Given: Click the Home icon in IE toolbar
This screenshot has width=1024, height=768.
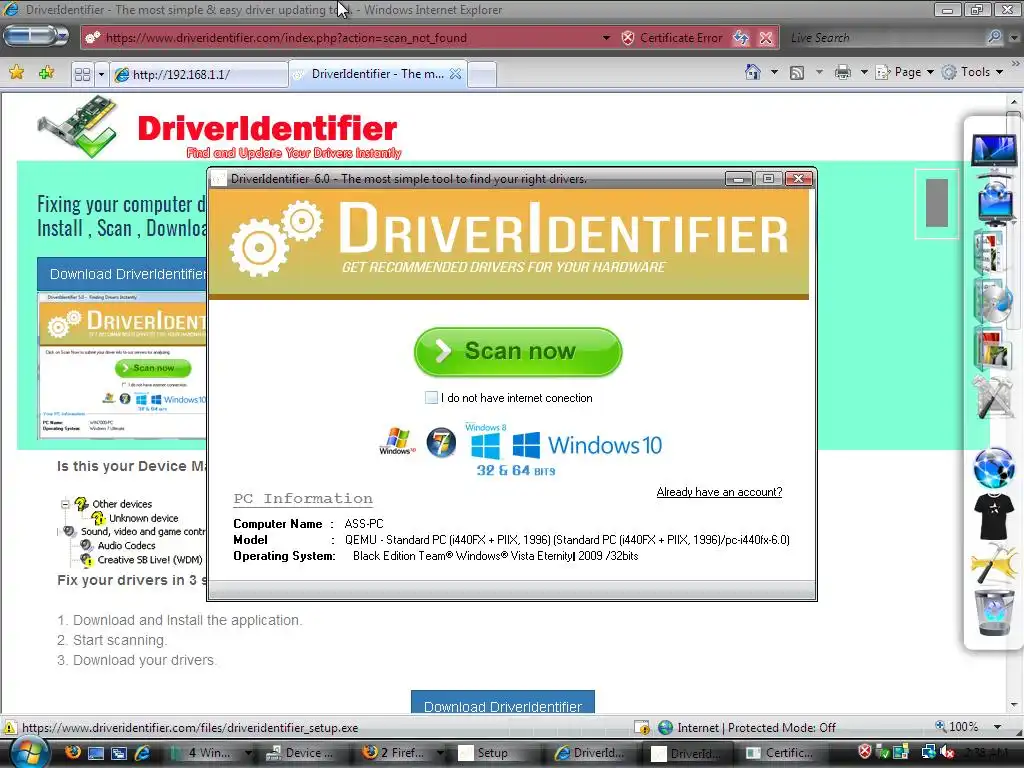Looking at the screenshot, I should click(x=753, y=72).
